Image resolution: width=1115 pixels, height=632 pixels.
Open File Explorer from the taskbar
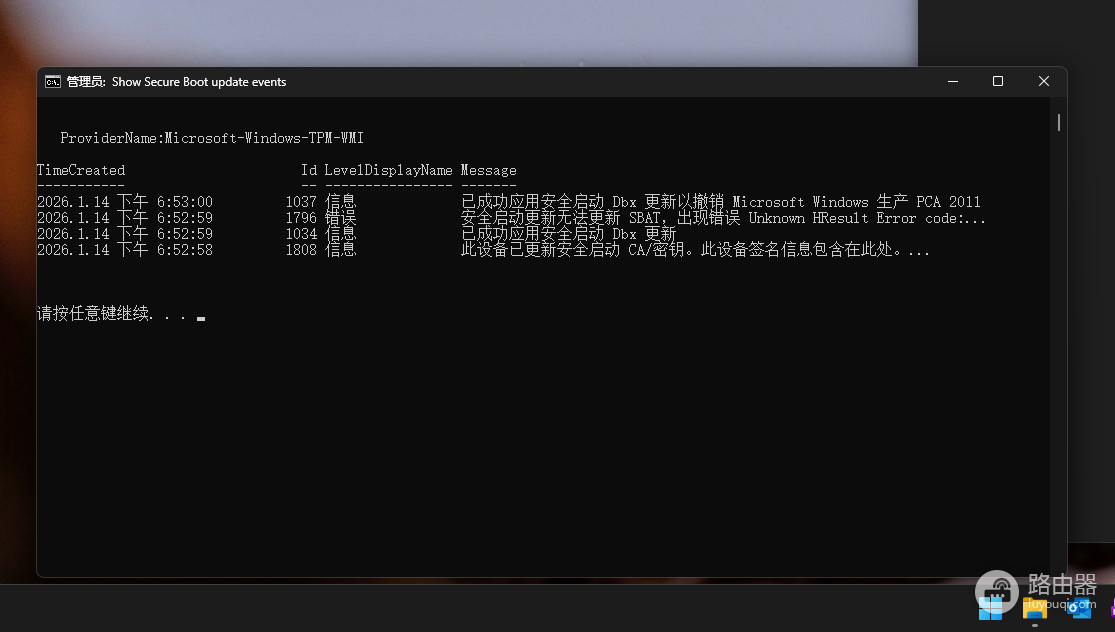1035,608
